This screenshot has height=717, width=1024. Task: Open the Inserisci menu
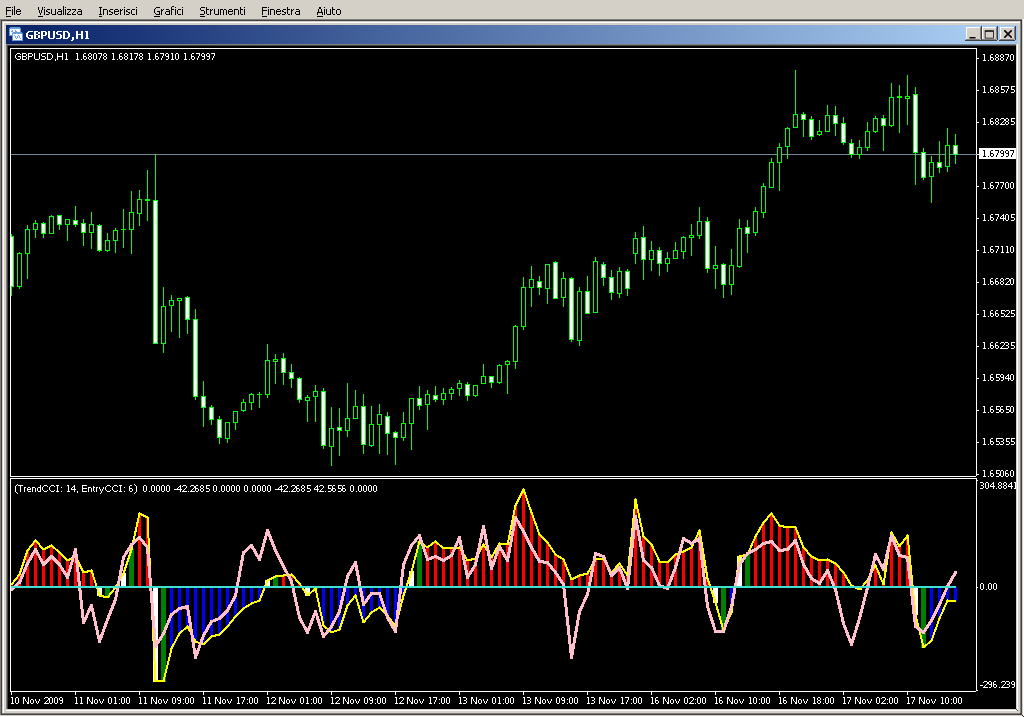(118, 11)
